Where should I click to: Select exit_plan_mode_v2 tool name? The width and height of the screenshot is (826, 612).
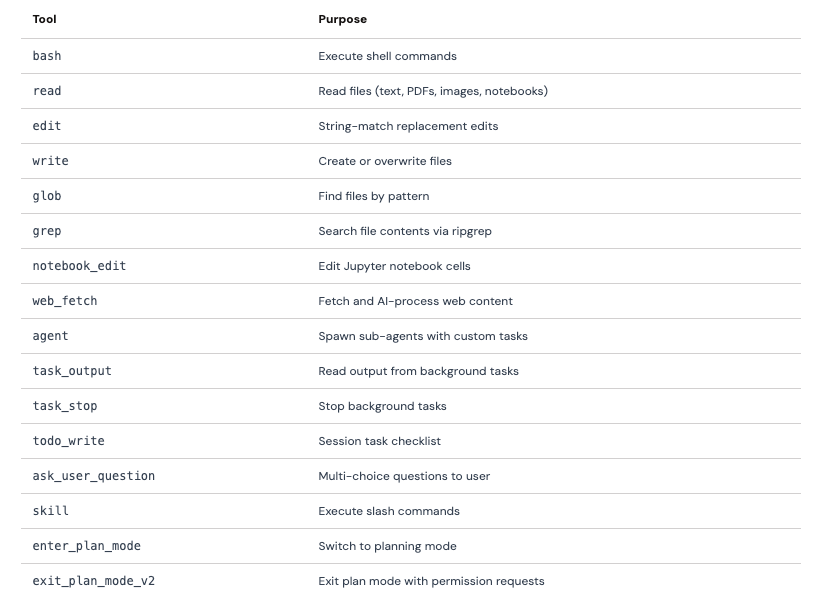94,581
